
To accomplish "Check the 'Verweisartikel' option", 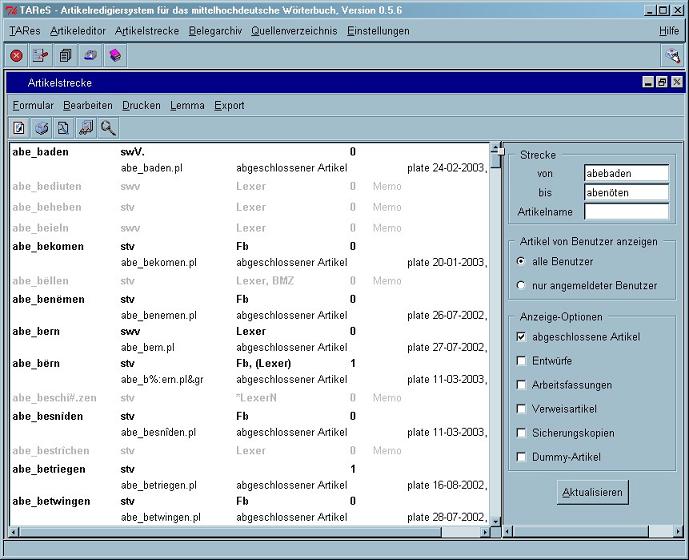I will click(x=521, y=409).
